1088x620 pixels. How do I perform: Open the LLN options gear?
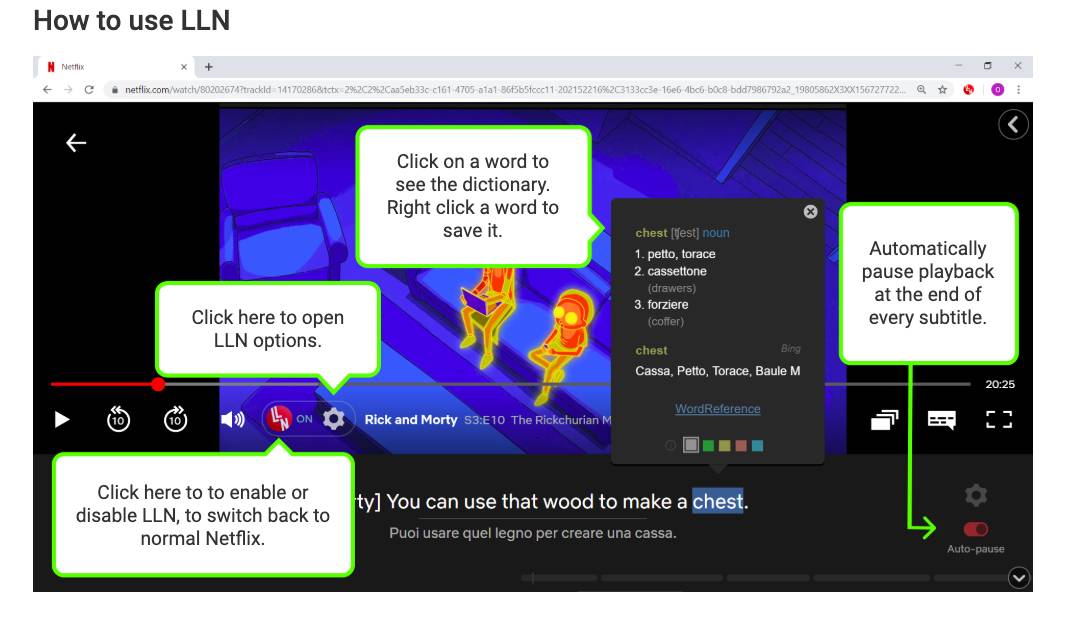pos(331,420)
